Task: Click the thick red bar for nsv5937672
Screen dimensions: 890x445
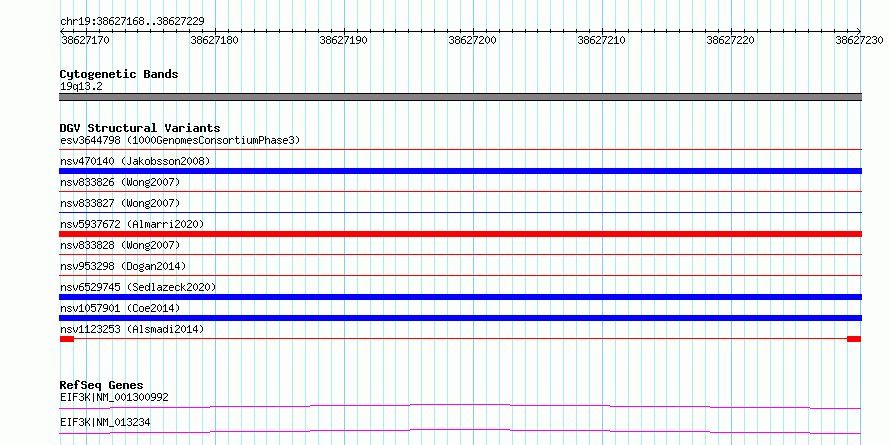Action: point(460,234)
